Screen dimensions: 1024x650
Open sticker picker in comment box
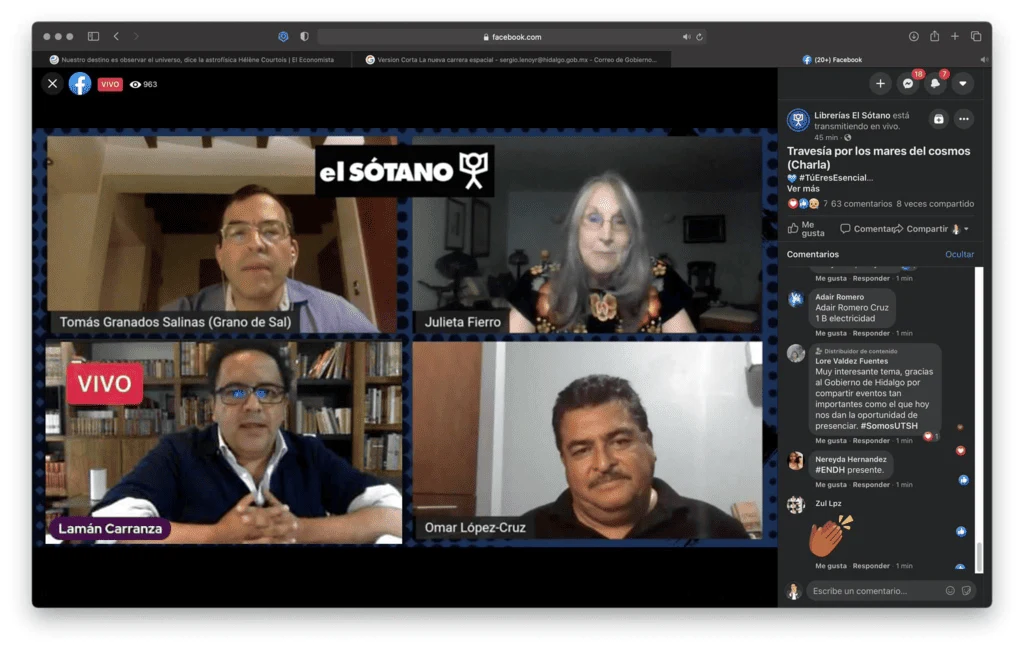[967, 591]
